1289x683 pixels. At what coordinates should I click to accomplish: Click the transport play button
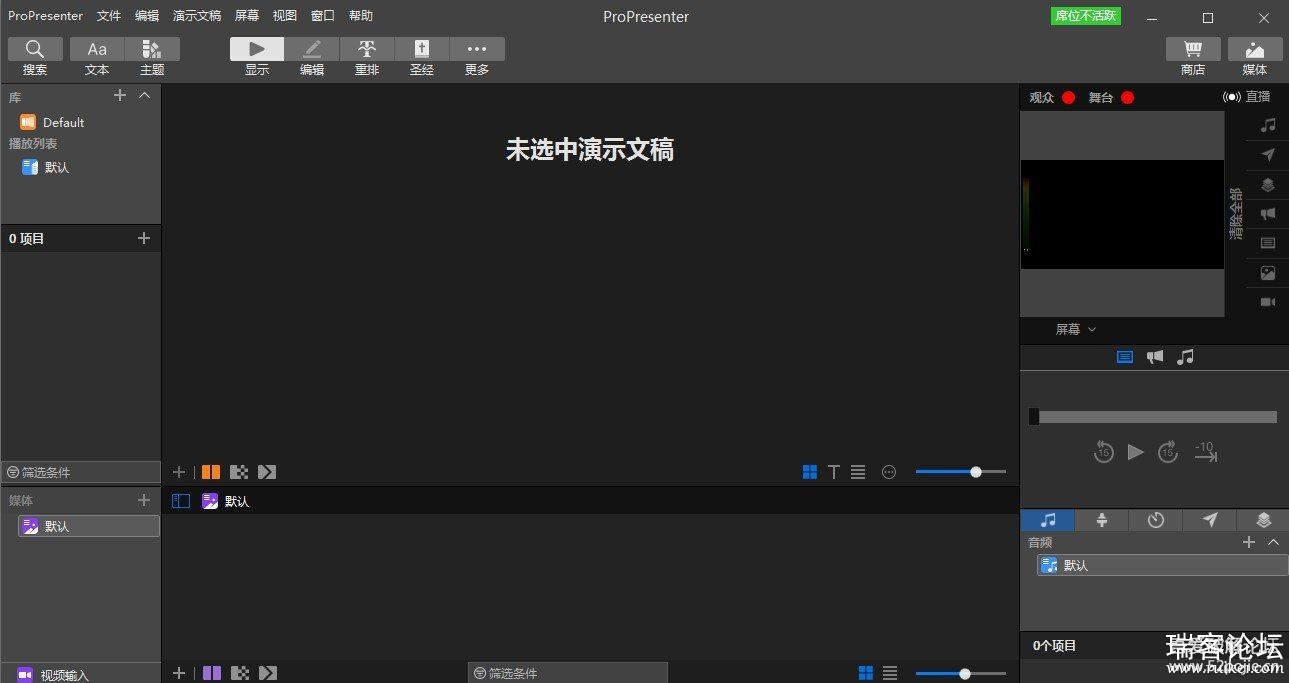coord(1135,452)
